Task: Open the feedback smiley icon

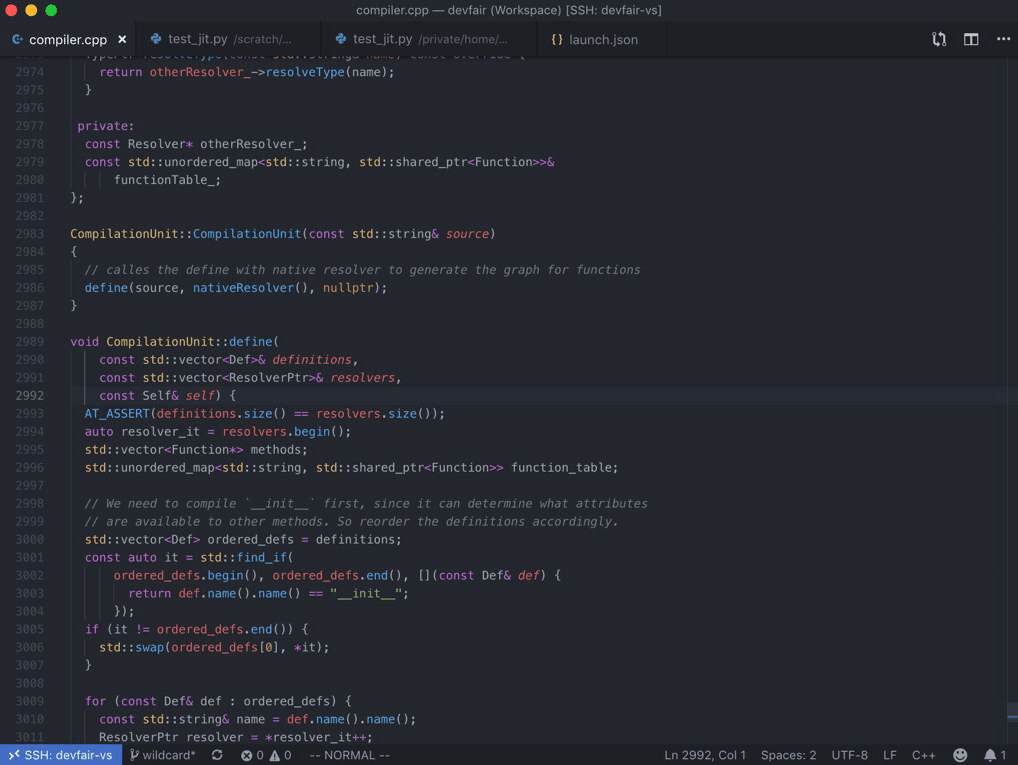Action: click(x=960, y=755)
